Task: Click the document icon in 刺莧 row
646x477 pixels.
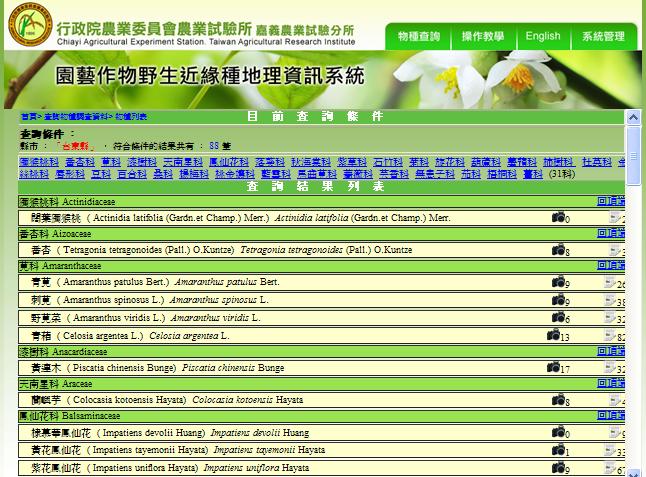Action: coord(610,300)
